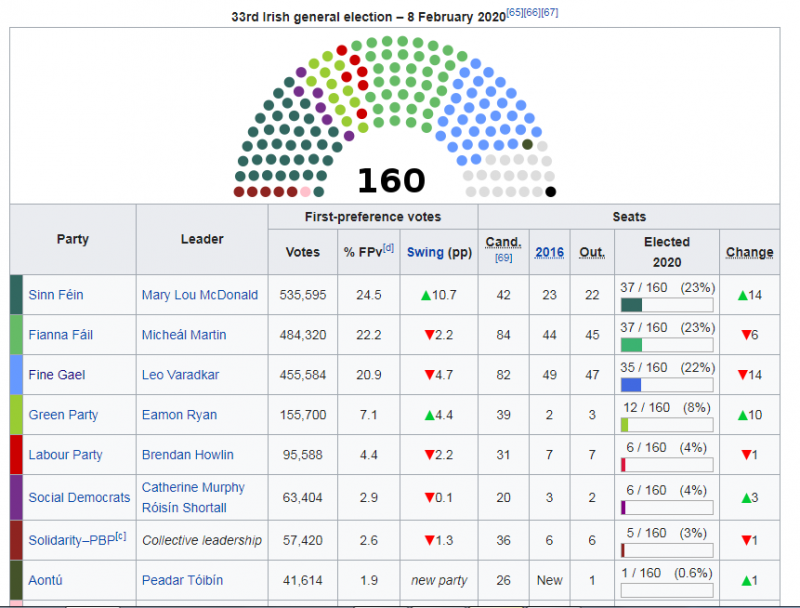The width and height of the screenshot is (800, 608).
Task: Click Sinn Féin dark green color swatch
Action: click(x=16, y=295)
